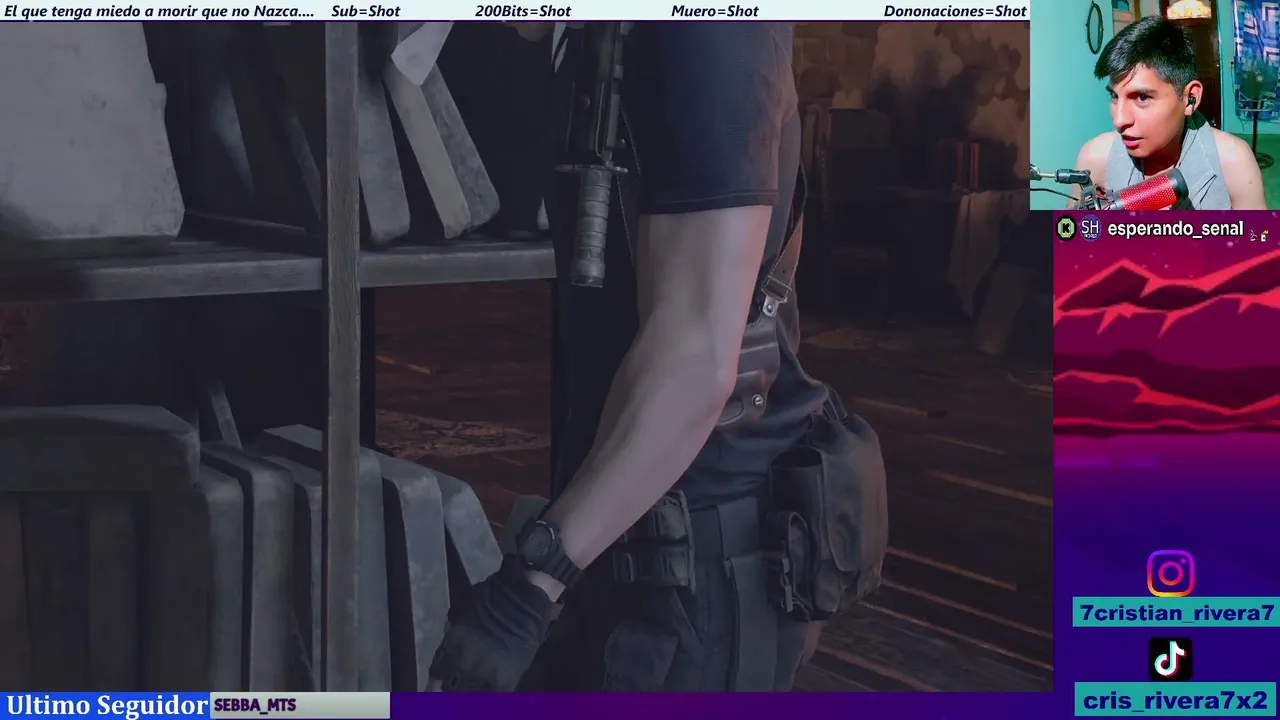This screenshot has width=1280, height=720.
Task: Click the 'Muero=Shot' banner text
Action: [x=715, y=11]
